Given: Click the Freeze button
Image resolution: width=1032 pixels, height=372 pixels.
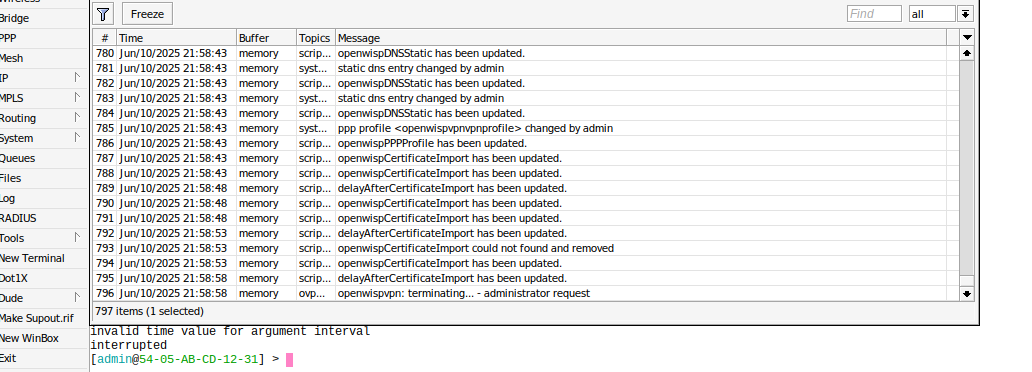Looking at the screenshot, I should click(147, 14).
